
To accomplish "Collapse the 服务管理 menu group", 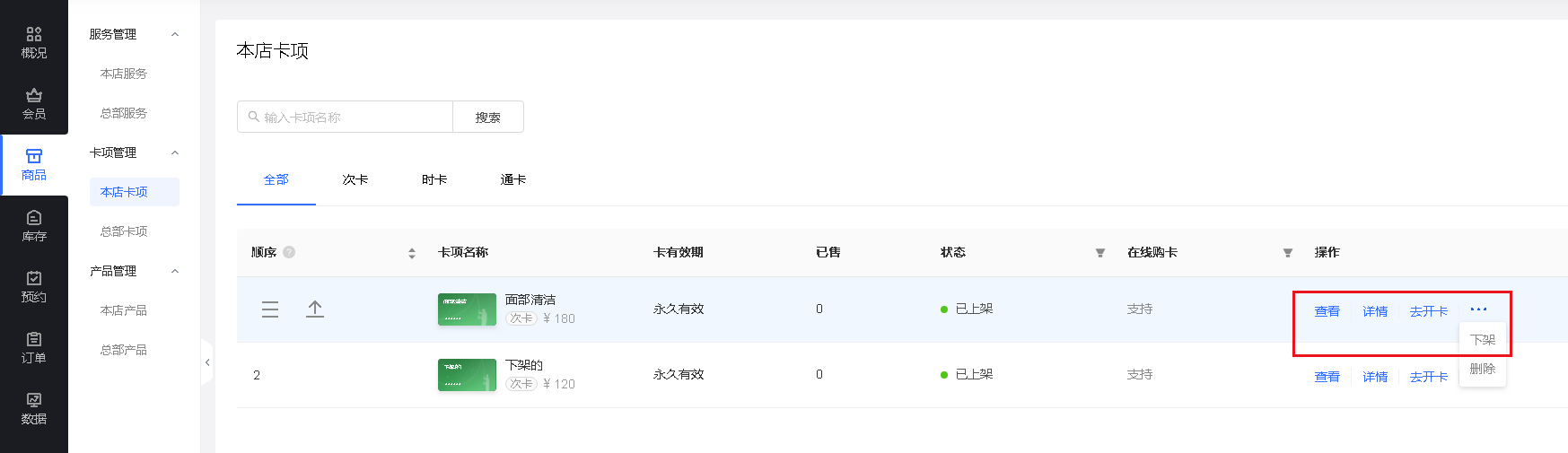I will click(175, 34).
